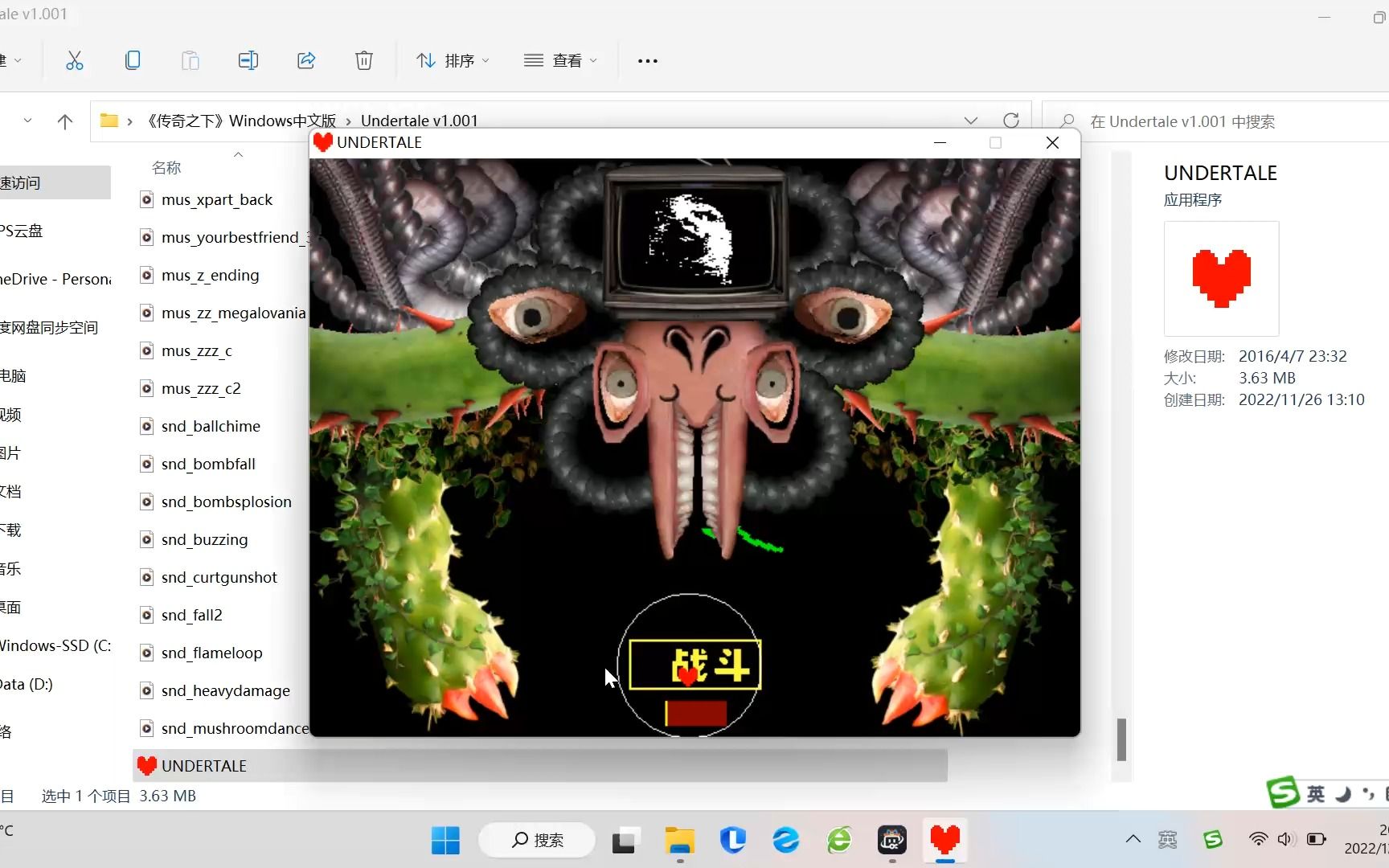This screenshot has height=868, width=1389.
Task: Click the 战斗 fight button in game
Action: click(x=695, y=665)
